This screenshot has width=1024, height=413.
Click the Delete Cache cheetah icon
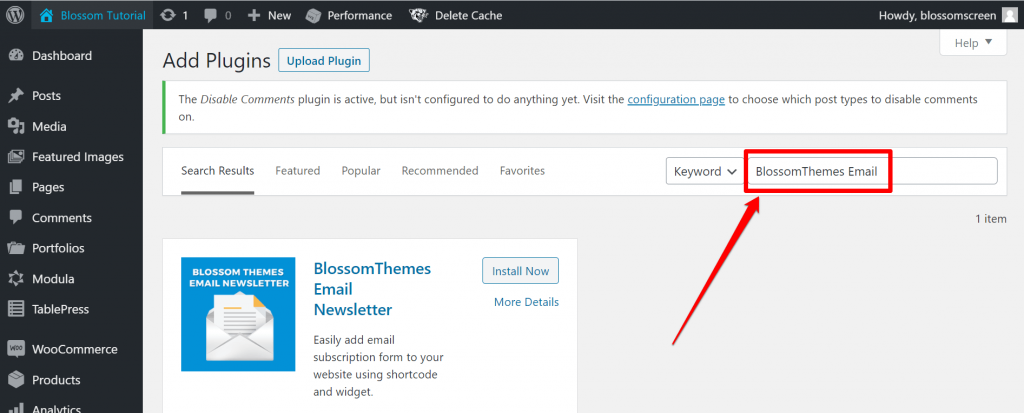(x=418, y=15)
